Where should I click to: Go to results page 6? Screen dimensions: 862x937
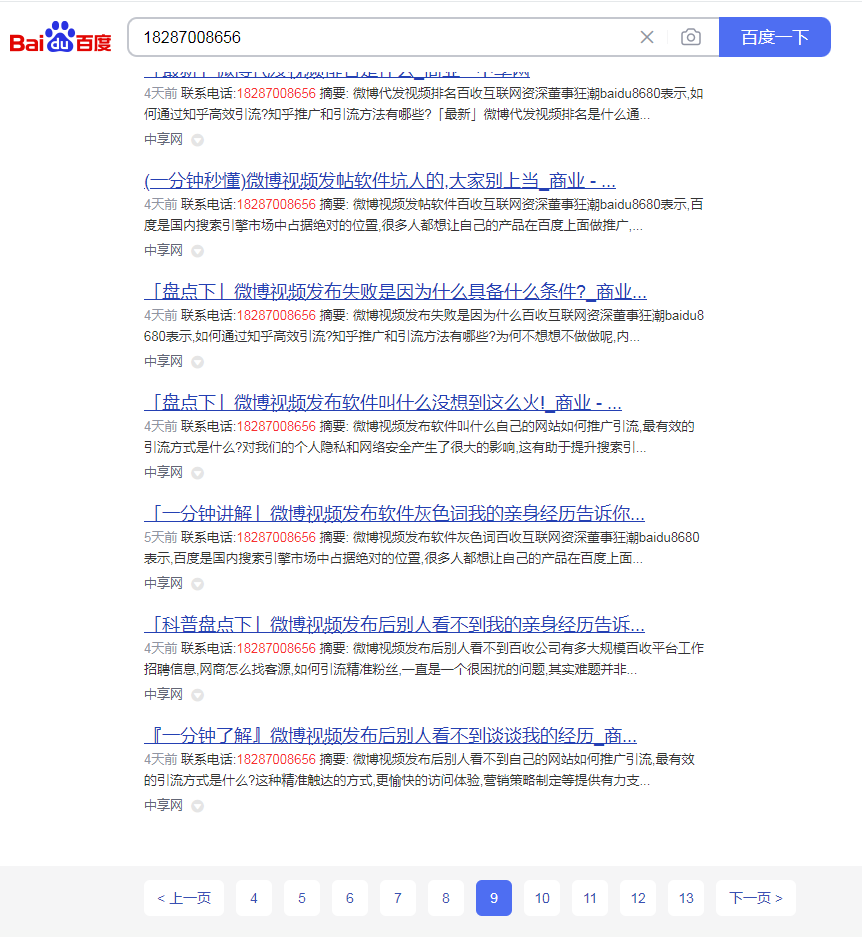pyautogui.click(x=350, y=898)
